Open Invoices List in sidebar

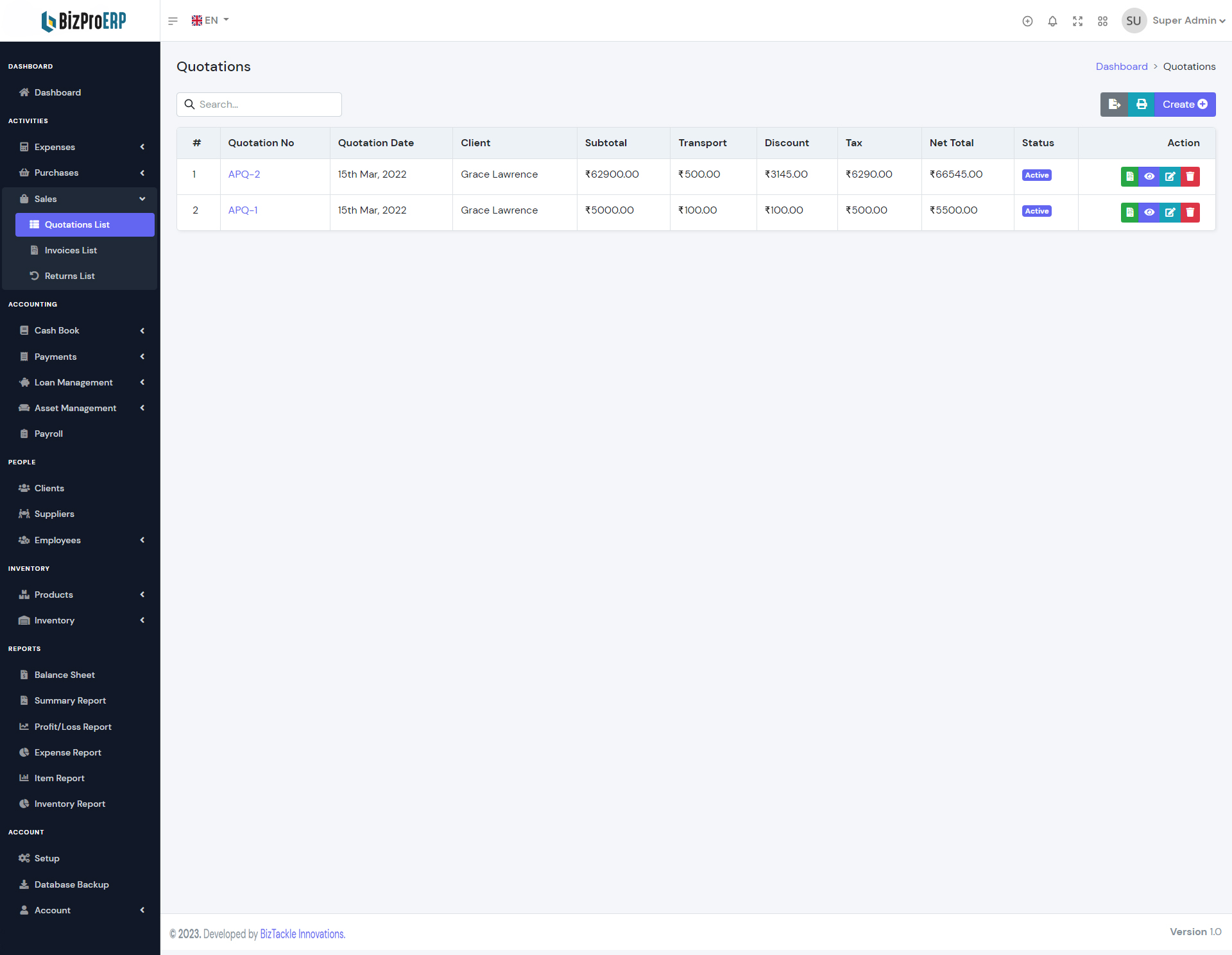(x=71, y=250)
